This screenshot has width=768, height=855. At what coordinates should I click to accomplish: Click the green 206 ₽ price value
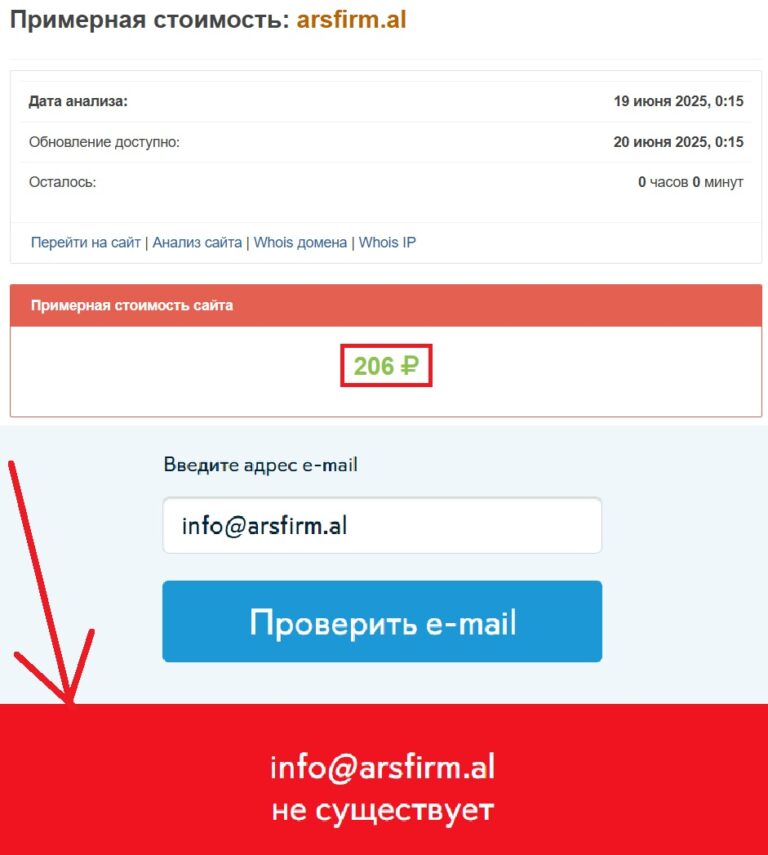pos(386,365)
